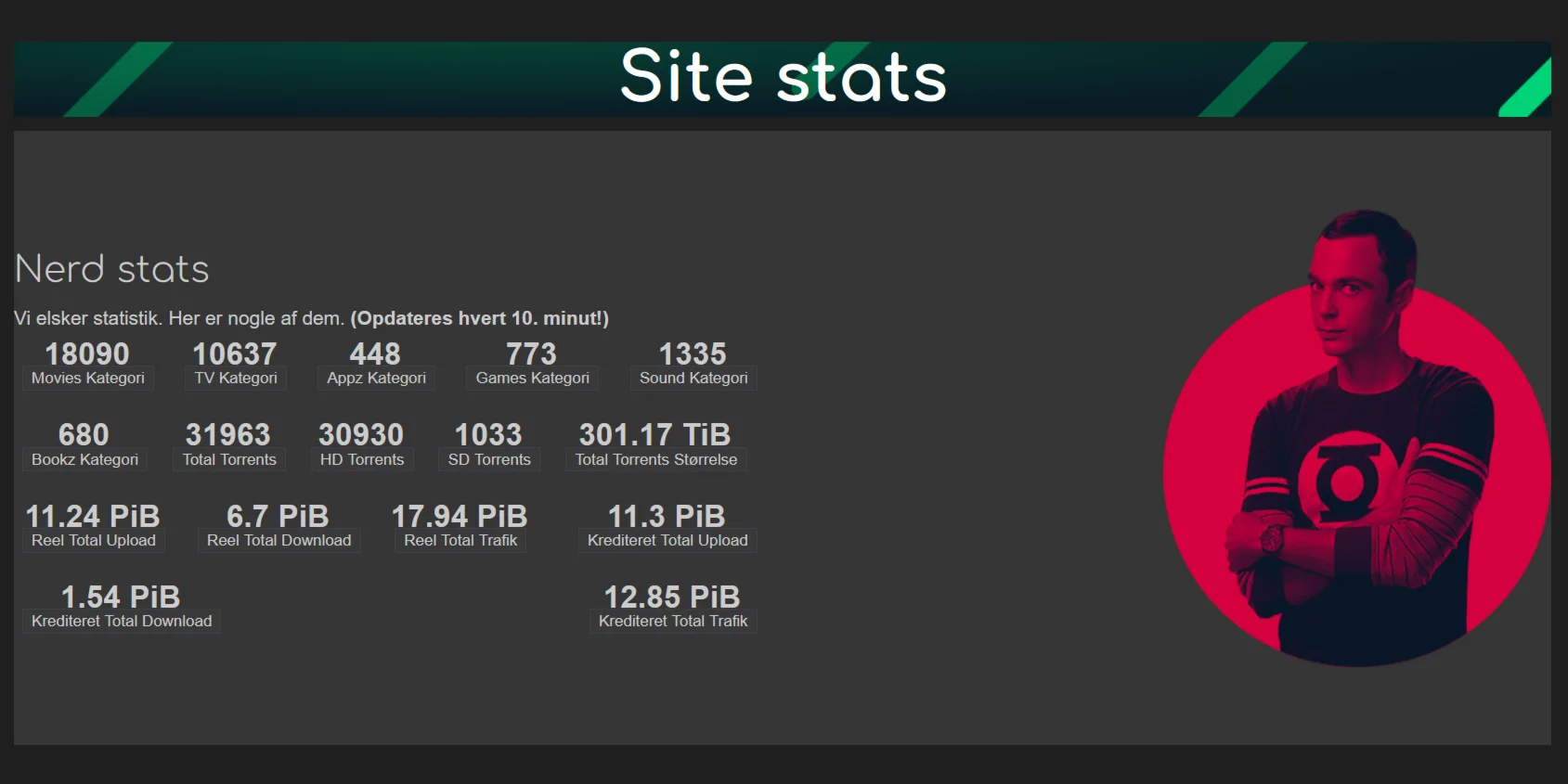Click the Reel Total Download label
Image resolution: width=1568 pixels, height=784 pixels.
(279, 540)
